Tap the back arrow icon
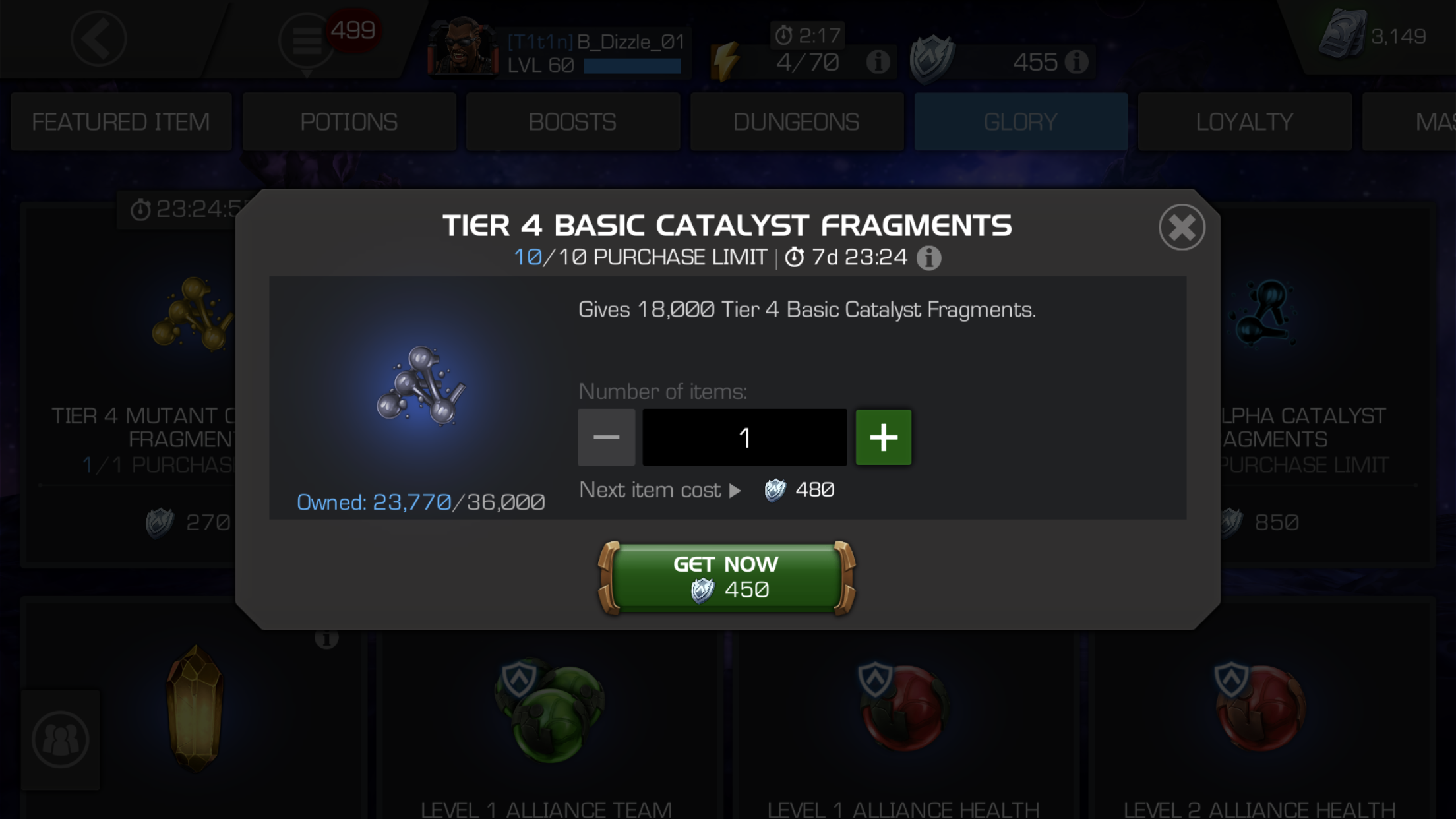The image size is (1456, 819). pyautogui.click(x=99, y=38)
